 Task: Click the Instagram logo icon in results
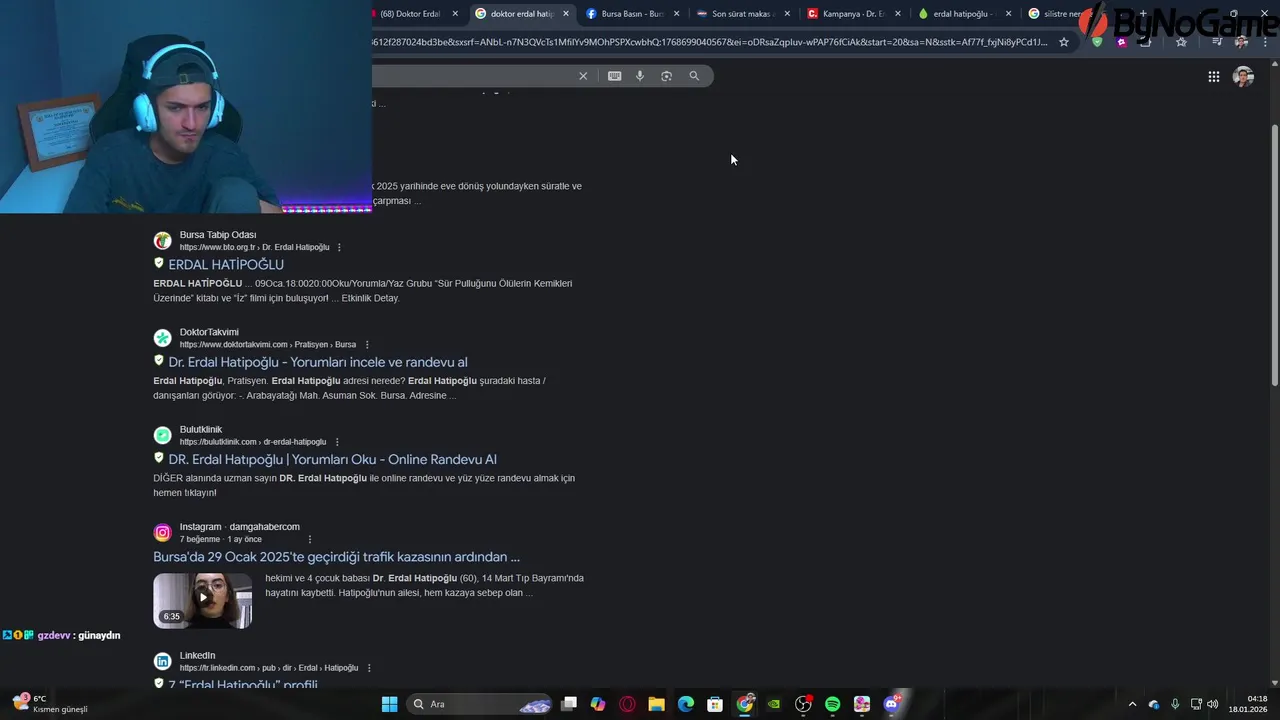click(162, 533)
